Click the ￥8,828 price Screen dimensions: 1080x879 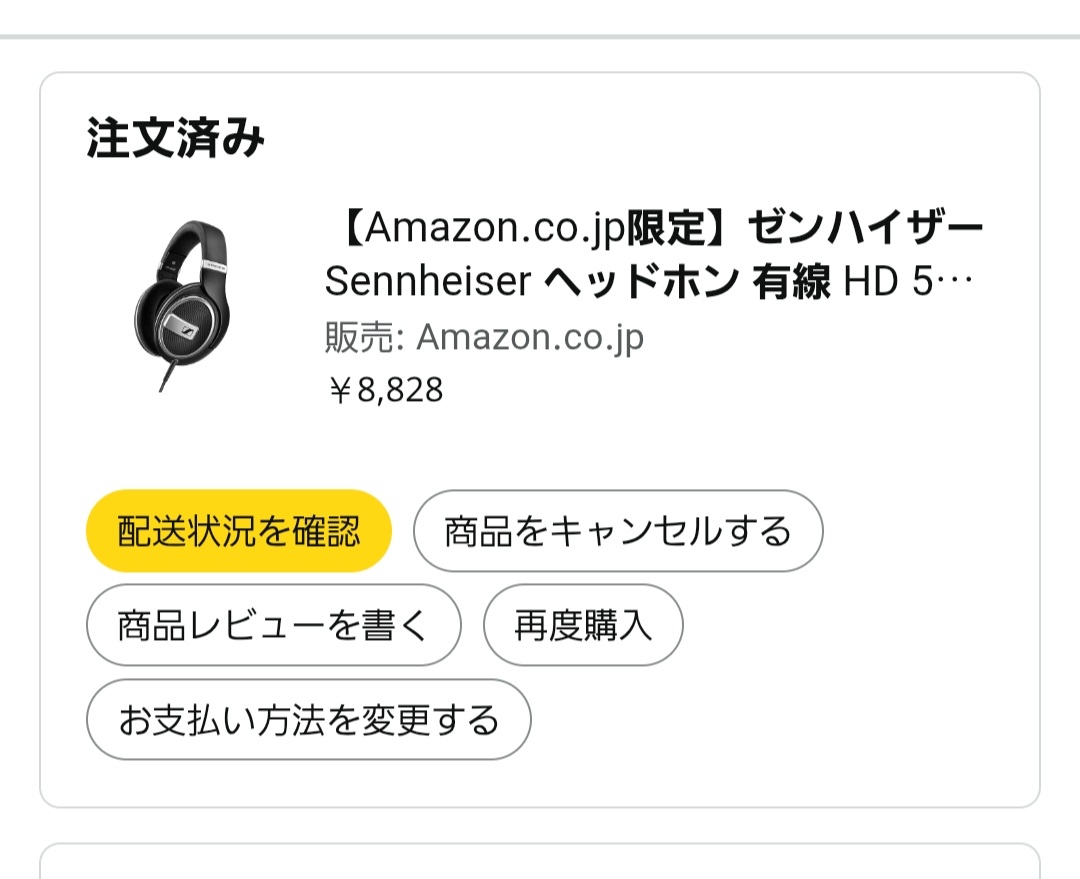[x=385, y=390]
